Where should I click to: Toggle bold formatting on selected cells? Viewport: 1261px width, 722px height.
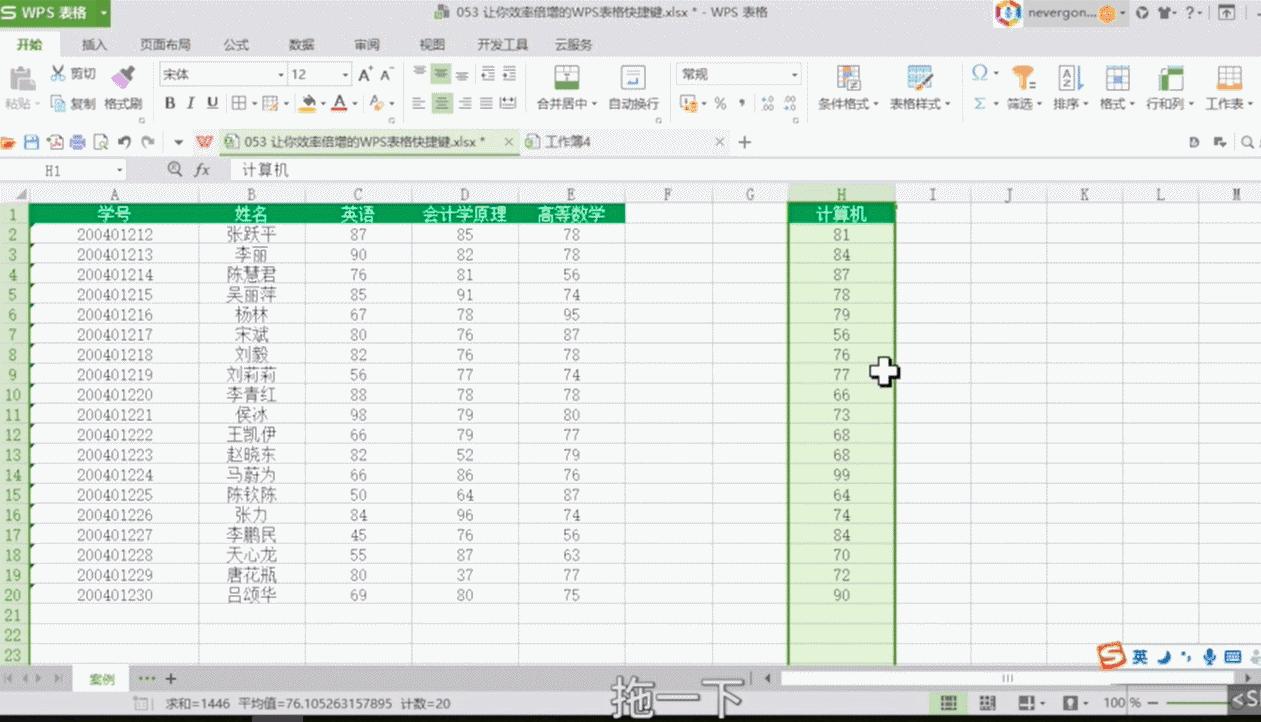(x=171, y=101)
